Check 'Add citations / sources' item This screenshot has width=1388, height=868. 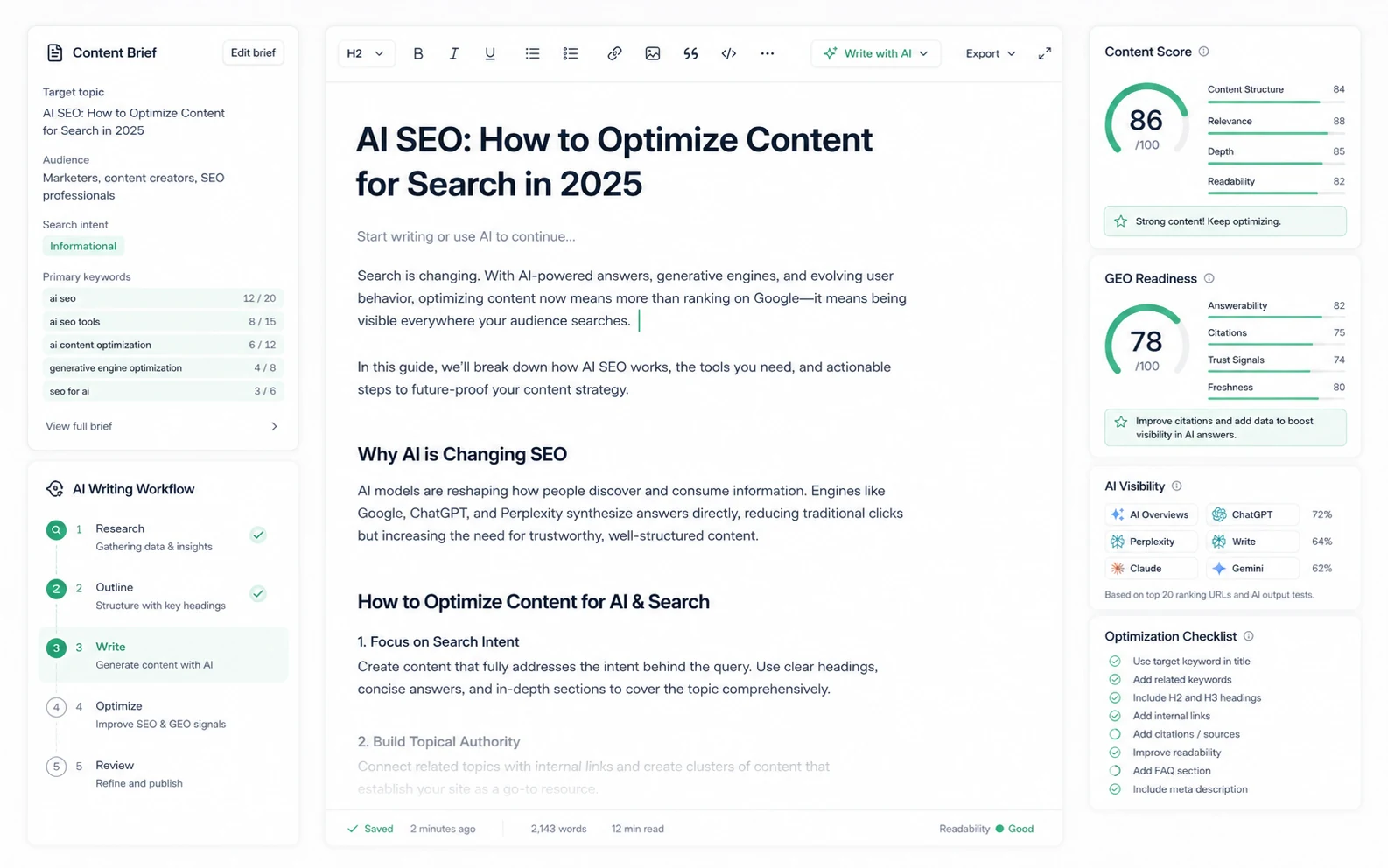tap(1115, 734)
